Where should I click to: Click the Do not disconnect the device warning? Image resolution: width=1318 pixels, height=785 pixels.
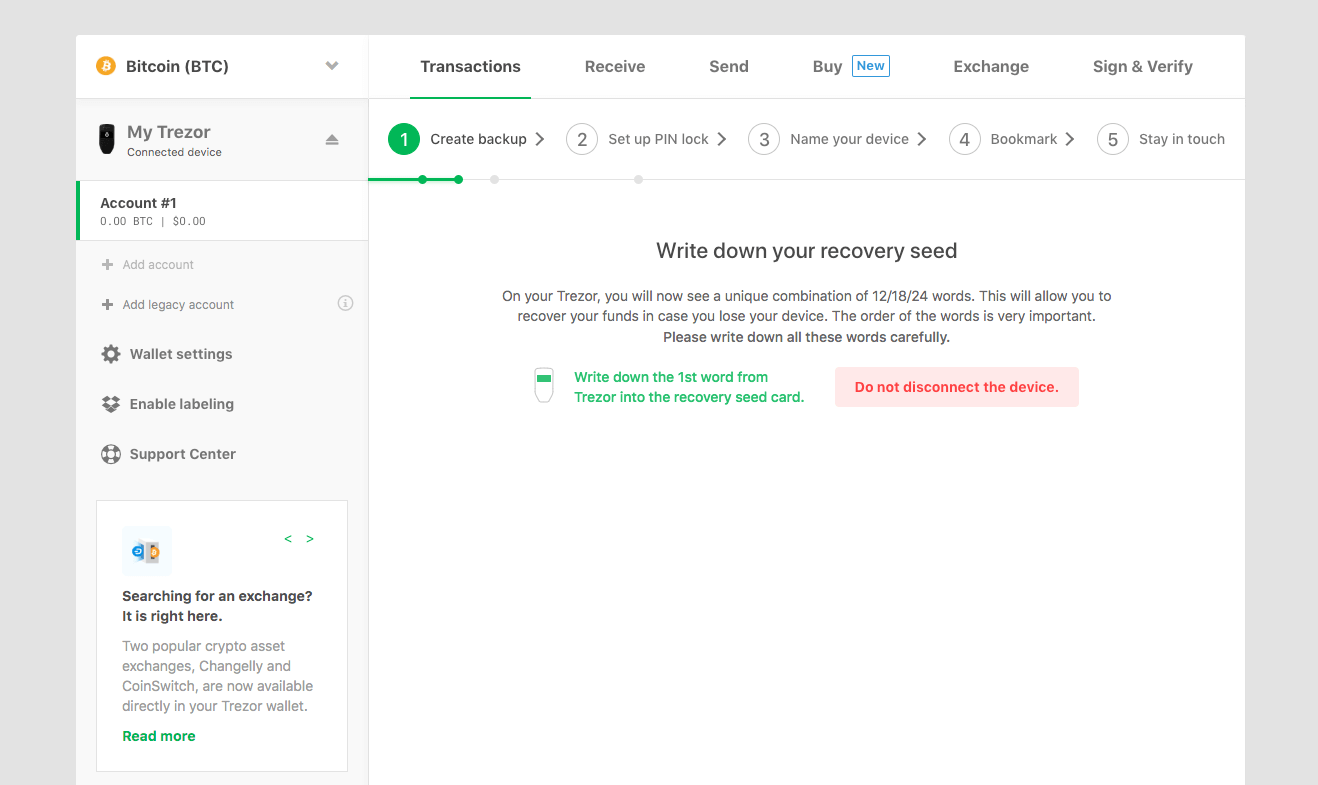pyautogui.click(x=957, y=387)
